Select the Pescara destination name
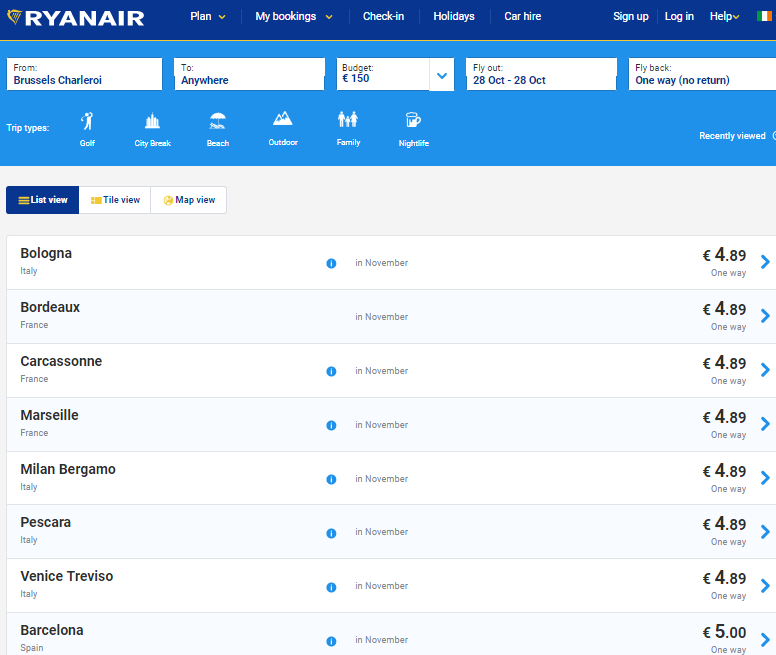 point(46,522)
